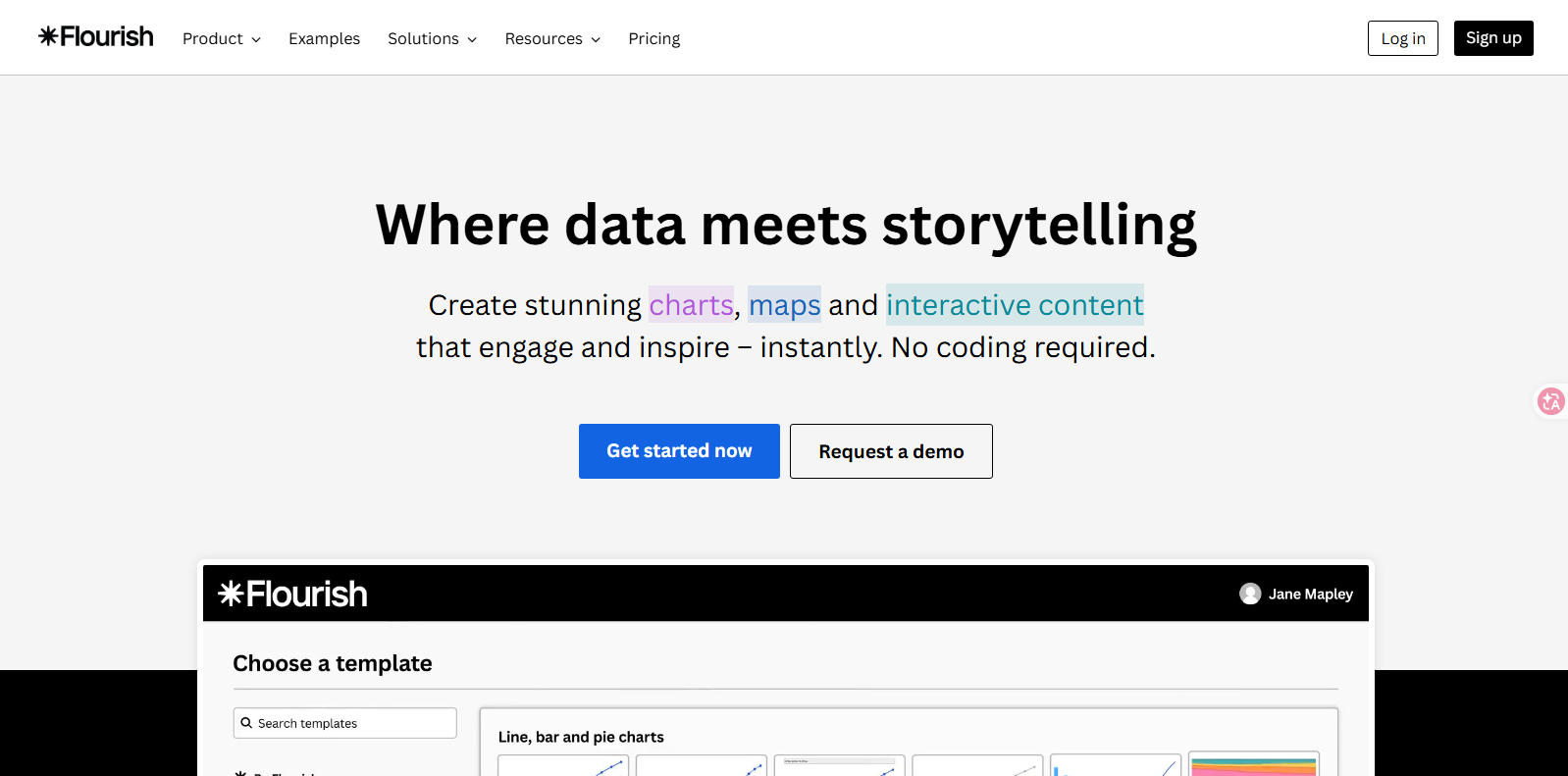The width and height of the screenshot is (1568, 776).
Task: Expand the Solutions dropdown menu
Action: coord(433,38)
